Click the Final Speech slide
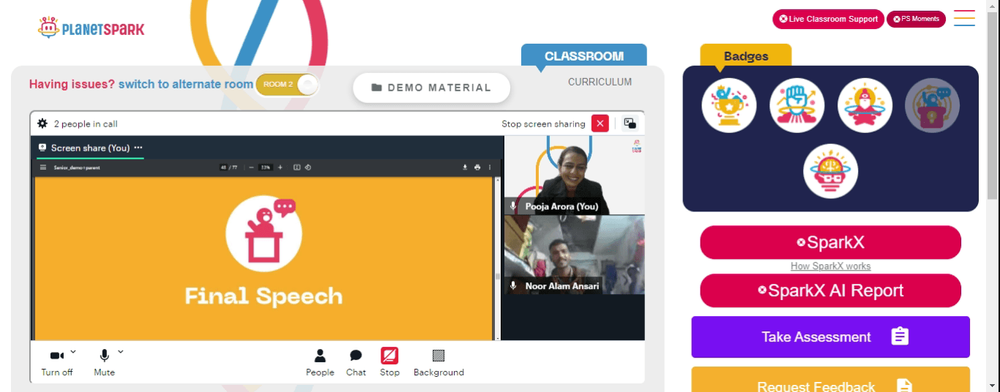Screen dimensions: 1000x392 coord(263,258)
